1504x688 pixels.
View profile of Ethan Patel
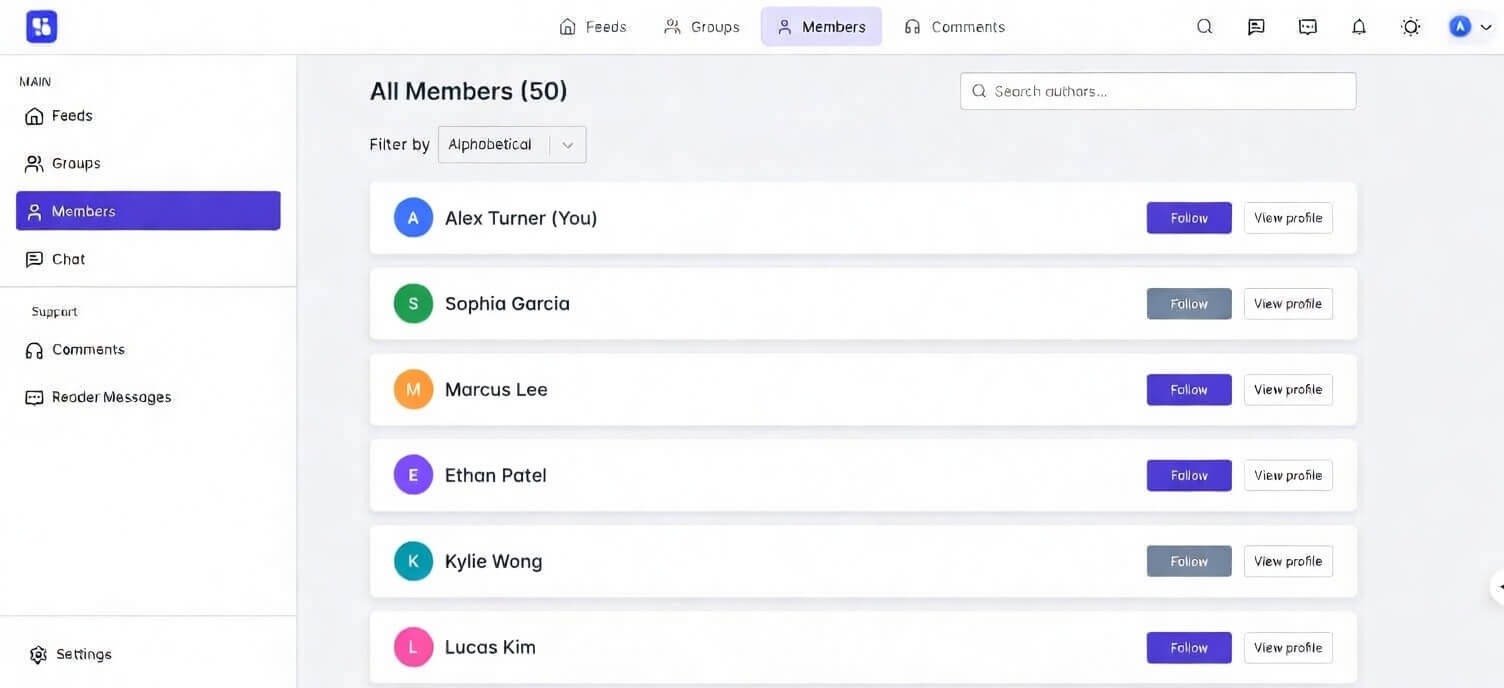(x=1288, y=476)
